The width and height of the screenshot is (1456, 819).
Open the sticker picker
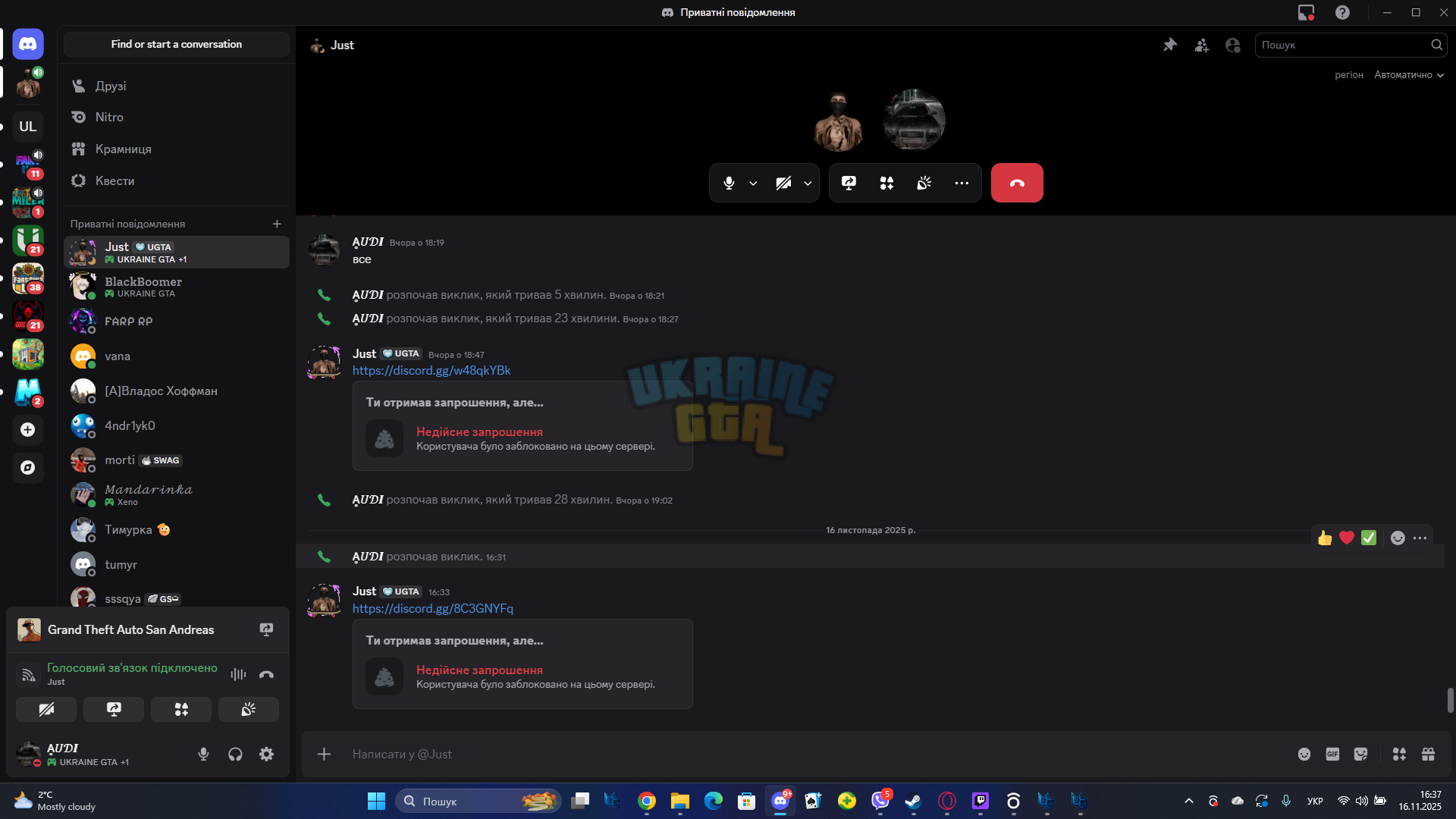(x=1361, y=755)
